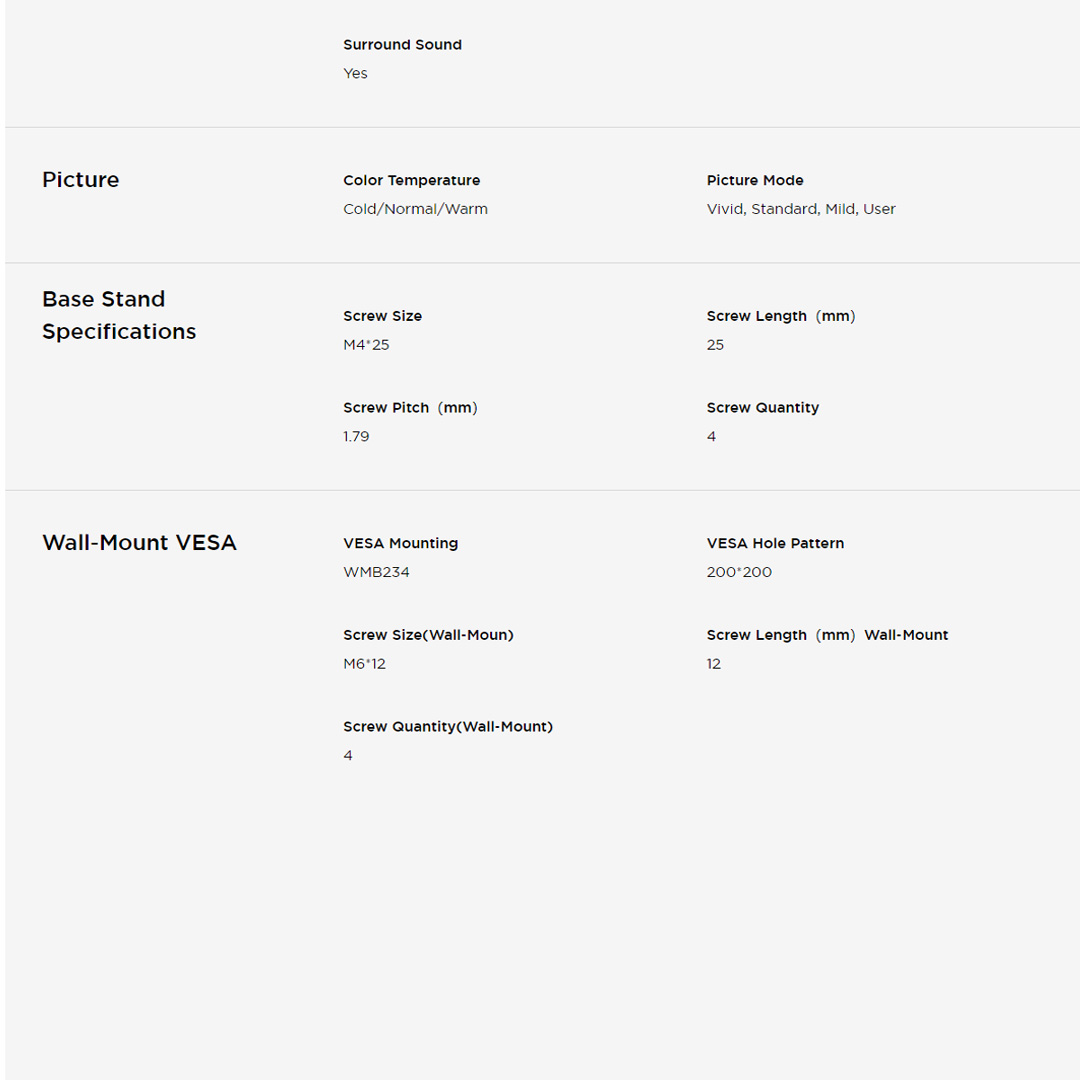Click the Screw Quantity(Wall-Mount) label
Viewport: 1080px width, 1080px height.
point(447,727)
